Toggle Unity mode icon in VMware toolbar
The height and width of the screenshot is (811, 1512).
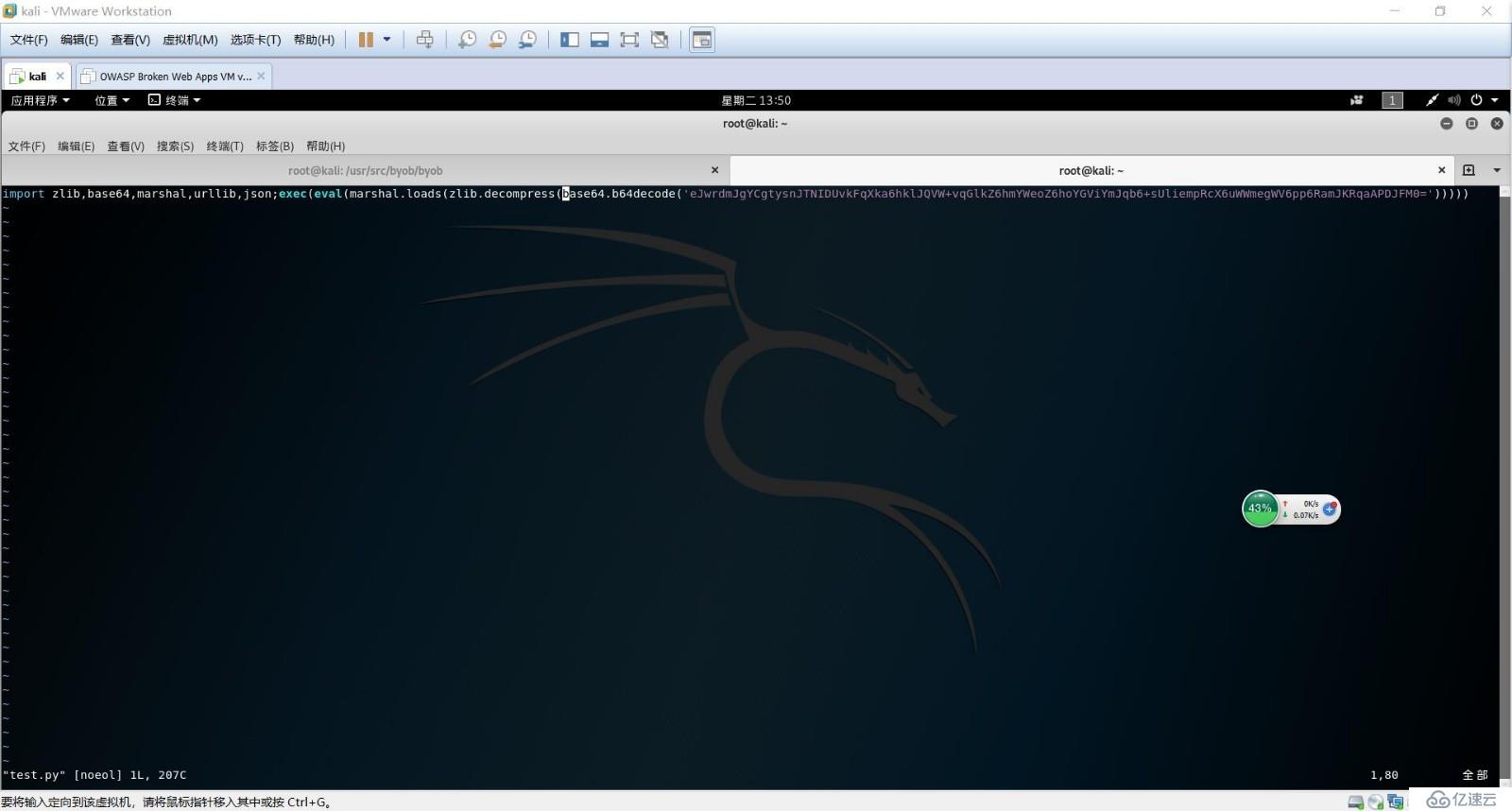pyautogui.click(x=660, y=40)
